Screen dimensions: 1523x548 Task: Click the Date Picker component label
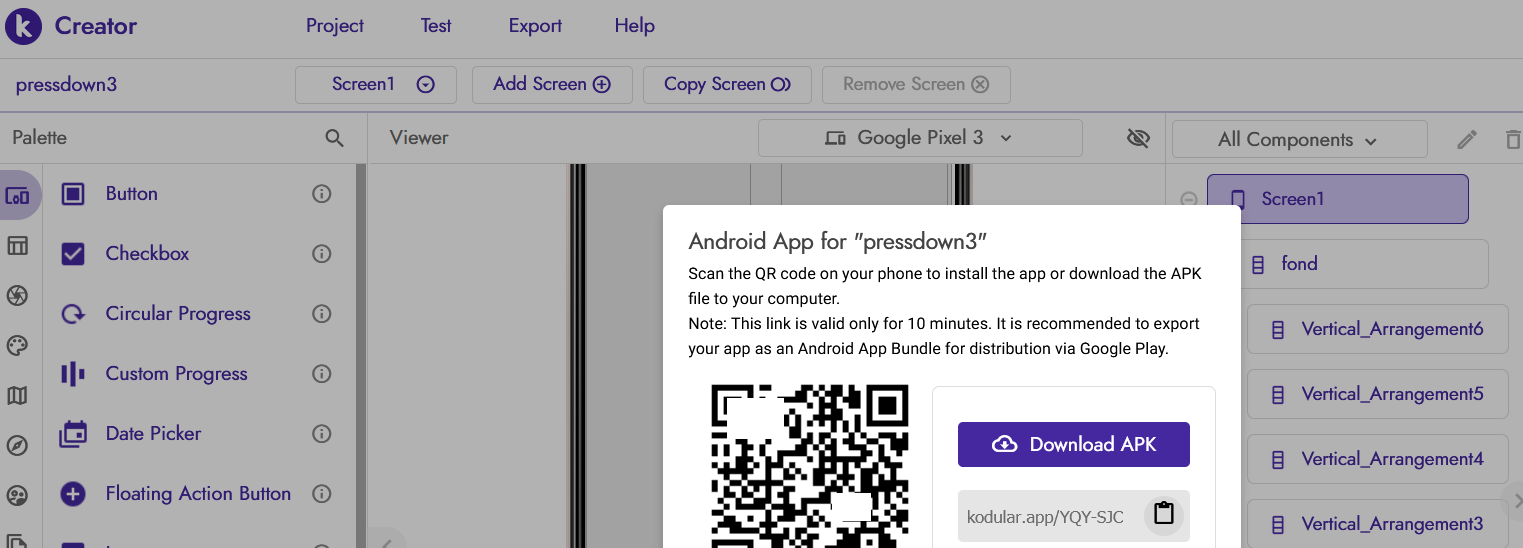pos(153,434)
